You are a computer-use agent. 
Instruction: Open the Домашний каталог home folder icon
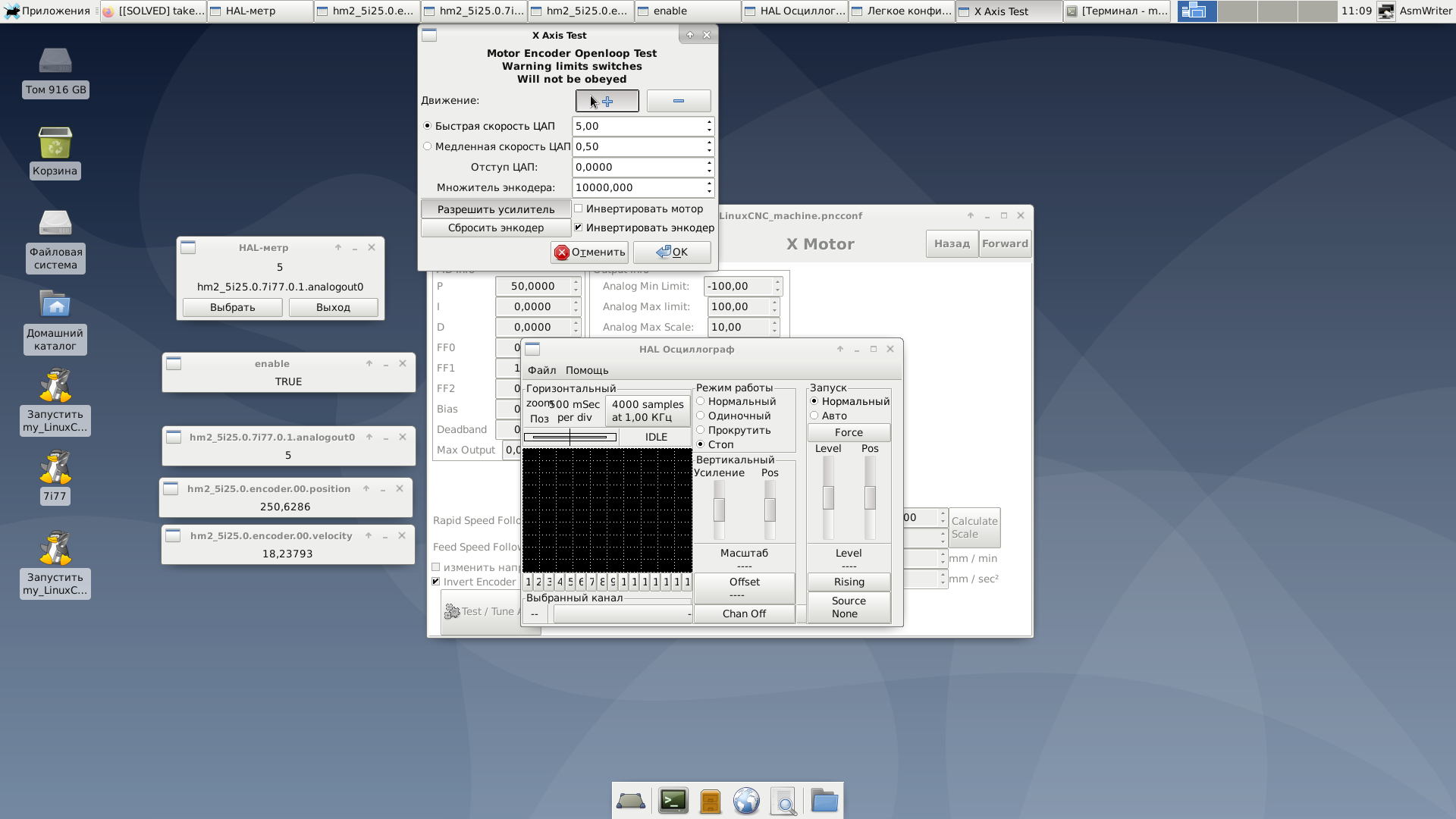[55, 306]
